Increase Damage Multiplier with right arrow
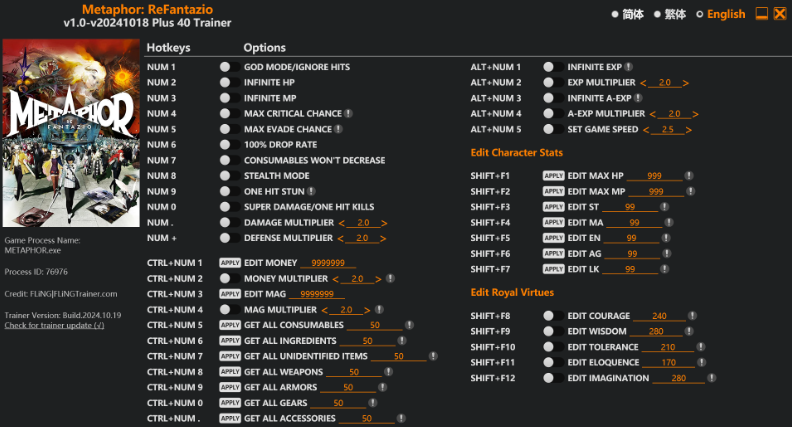The height and width of the screenshot is (427, 792). point(384,222)
